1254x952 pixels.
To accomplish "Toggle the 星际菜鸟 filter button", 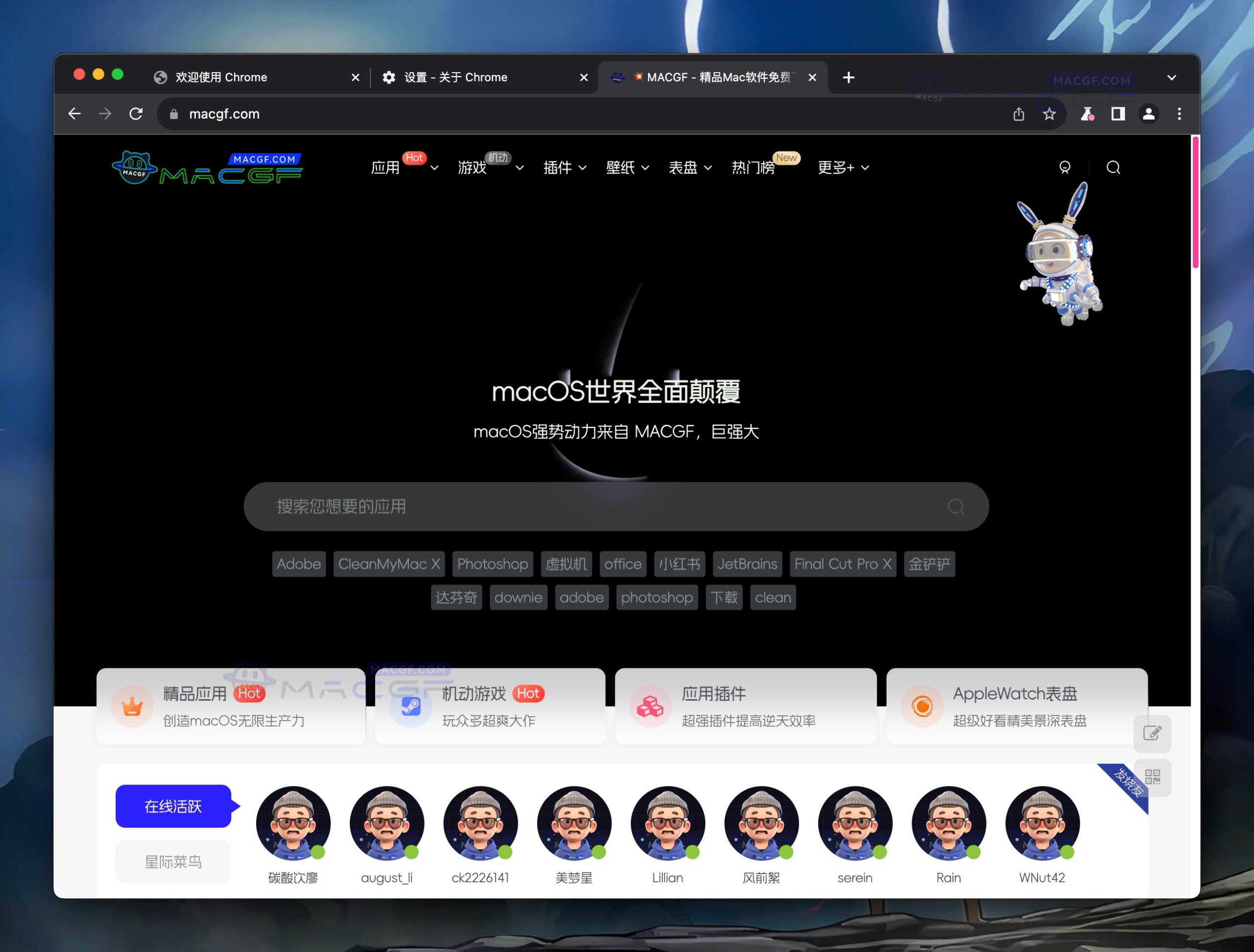I will pyautogui.click(x=173, y=861).
